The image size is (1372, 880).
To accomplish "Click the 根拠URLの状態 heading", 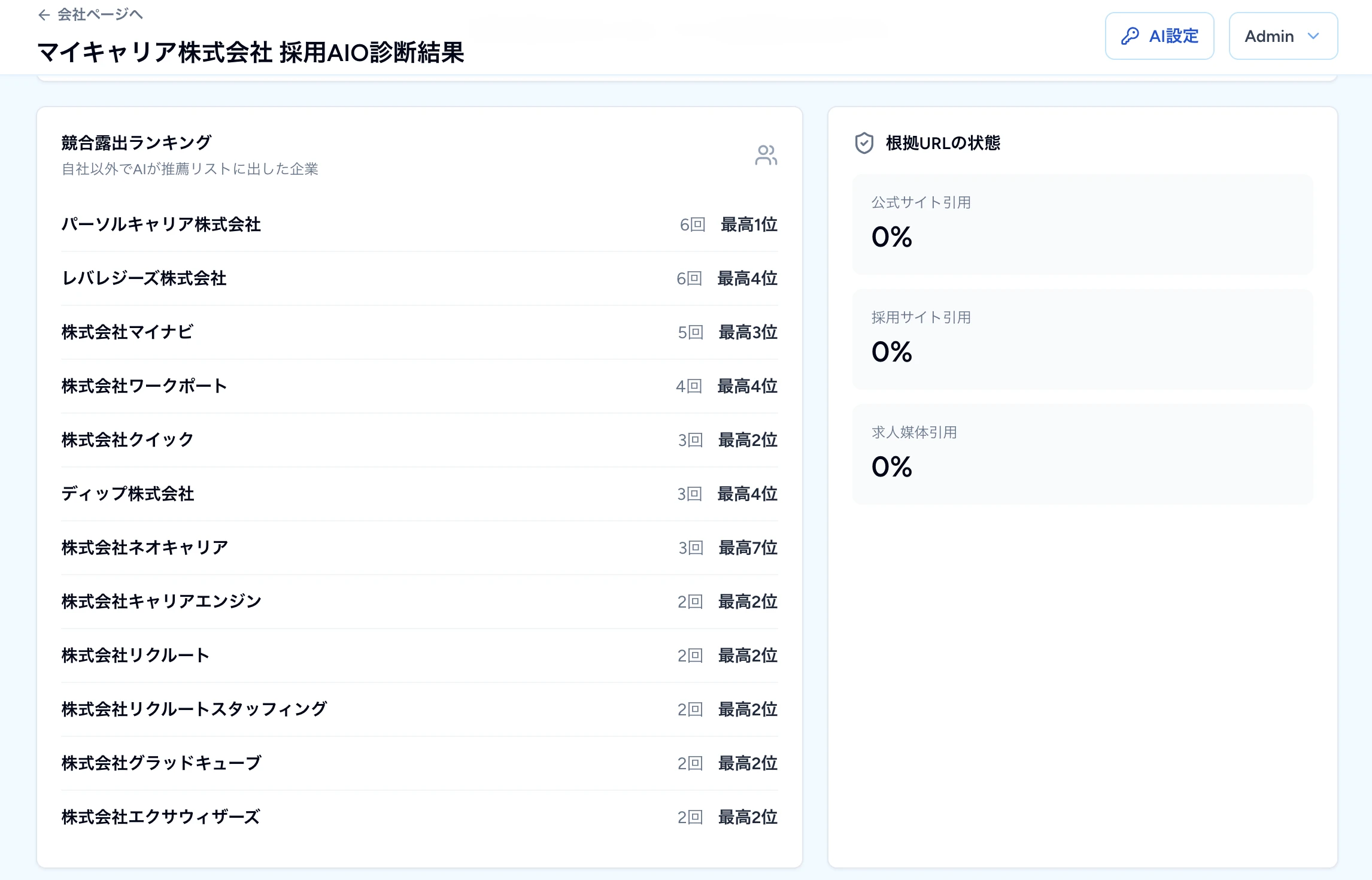I will pos(943,143).
